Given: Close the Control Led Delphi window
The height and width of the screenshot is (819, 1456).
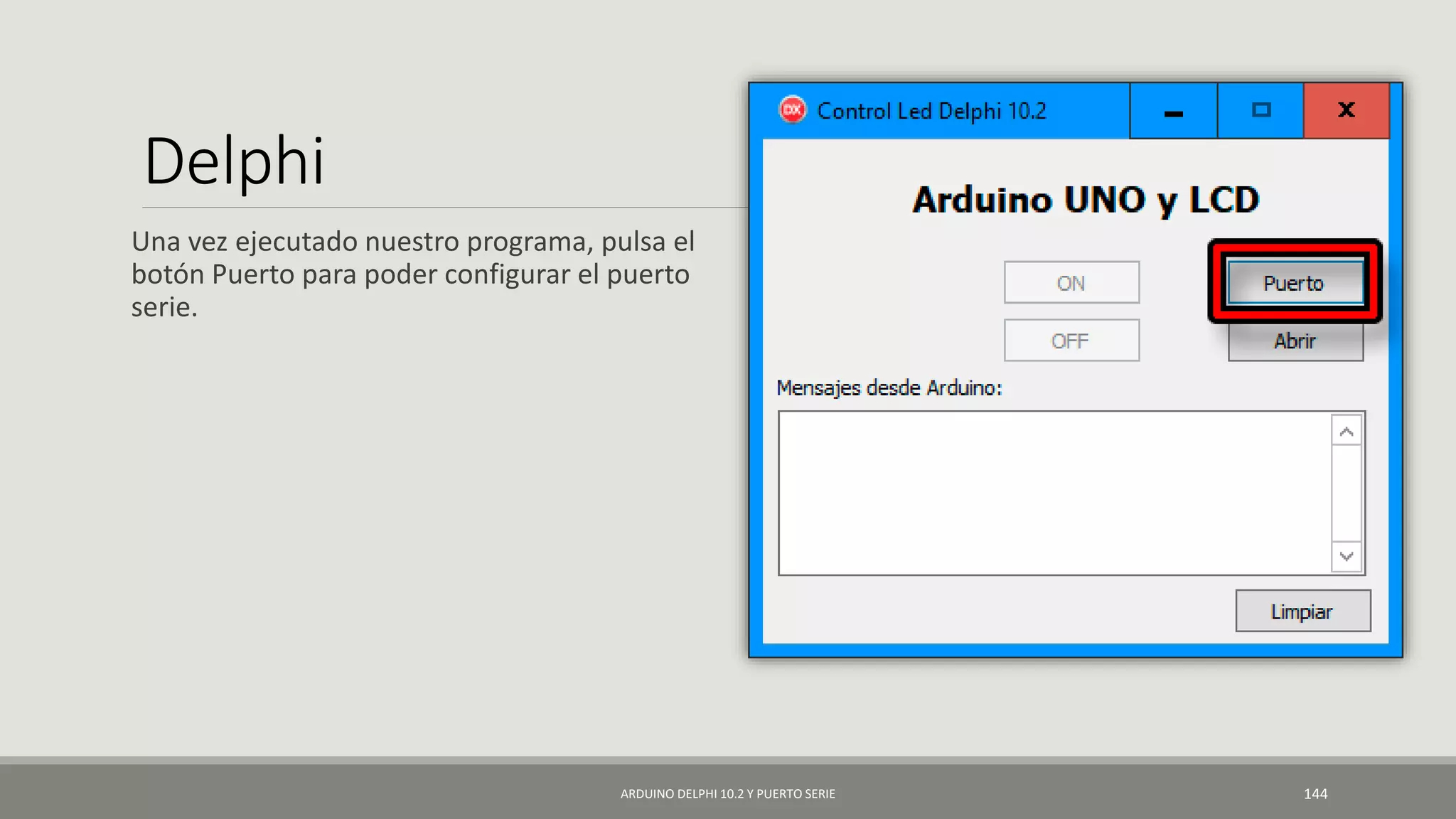Looking at the screenshot, I should pyautogui.click(x=1346, y=112).
